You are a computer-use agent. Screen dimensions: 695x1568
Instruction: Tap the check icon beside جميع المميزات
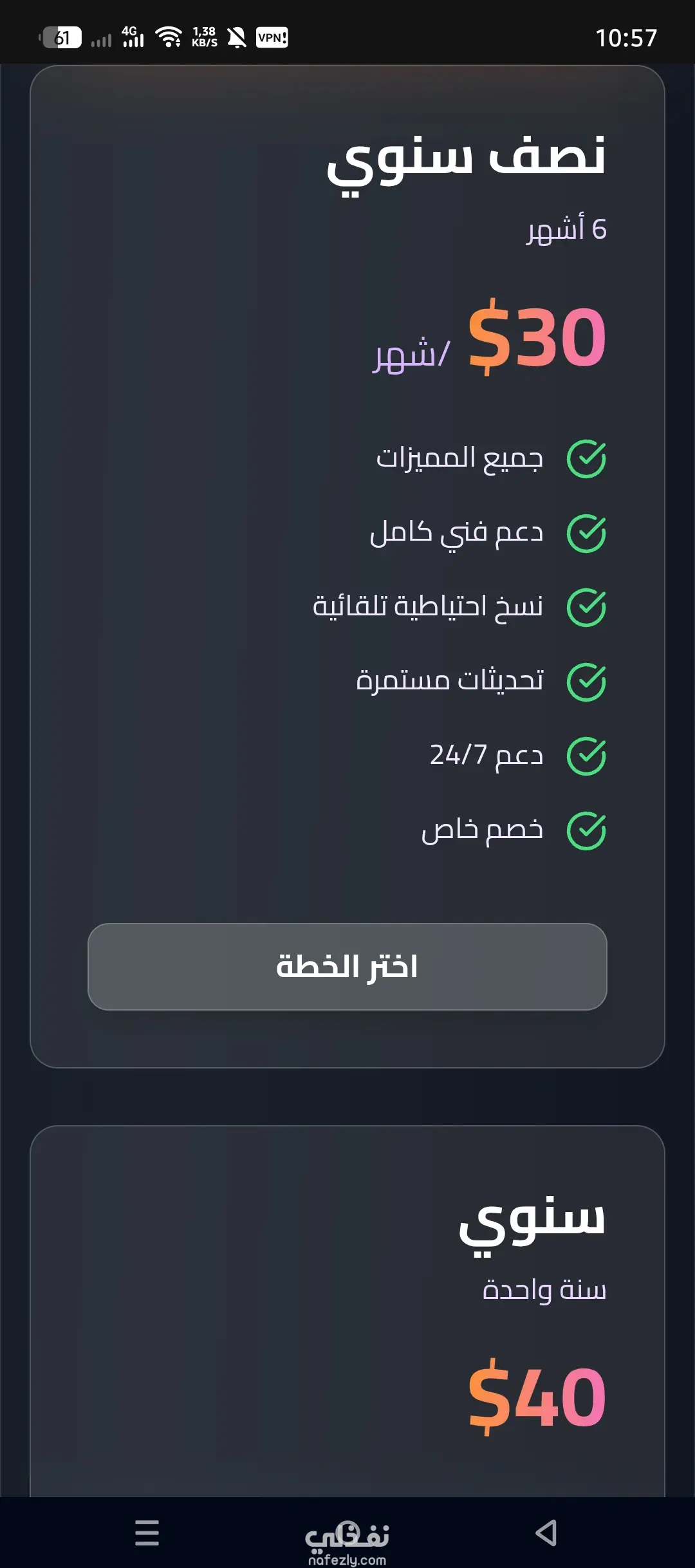(586, 459)
